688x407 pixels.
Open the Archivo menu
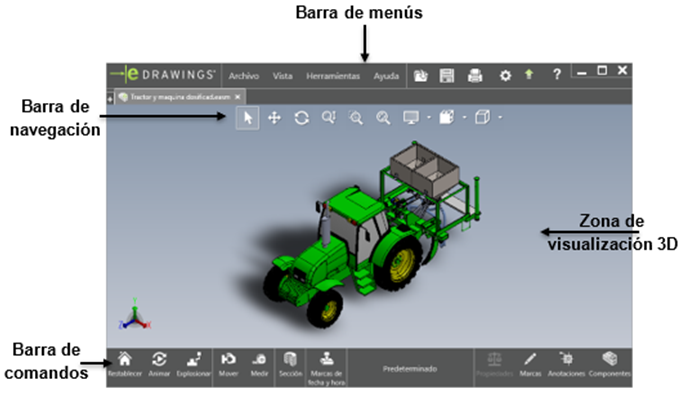click(244, 76)
